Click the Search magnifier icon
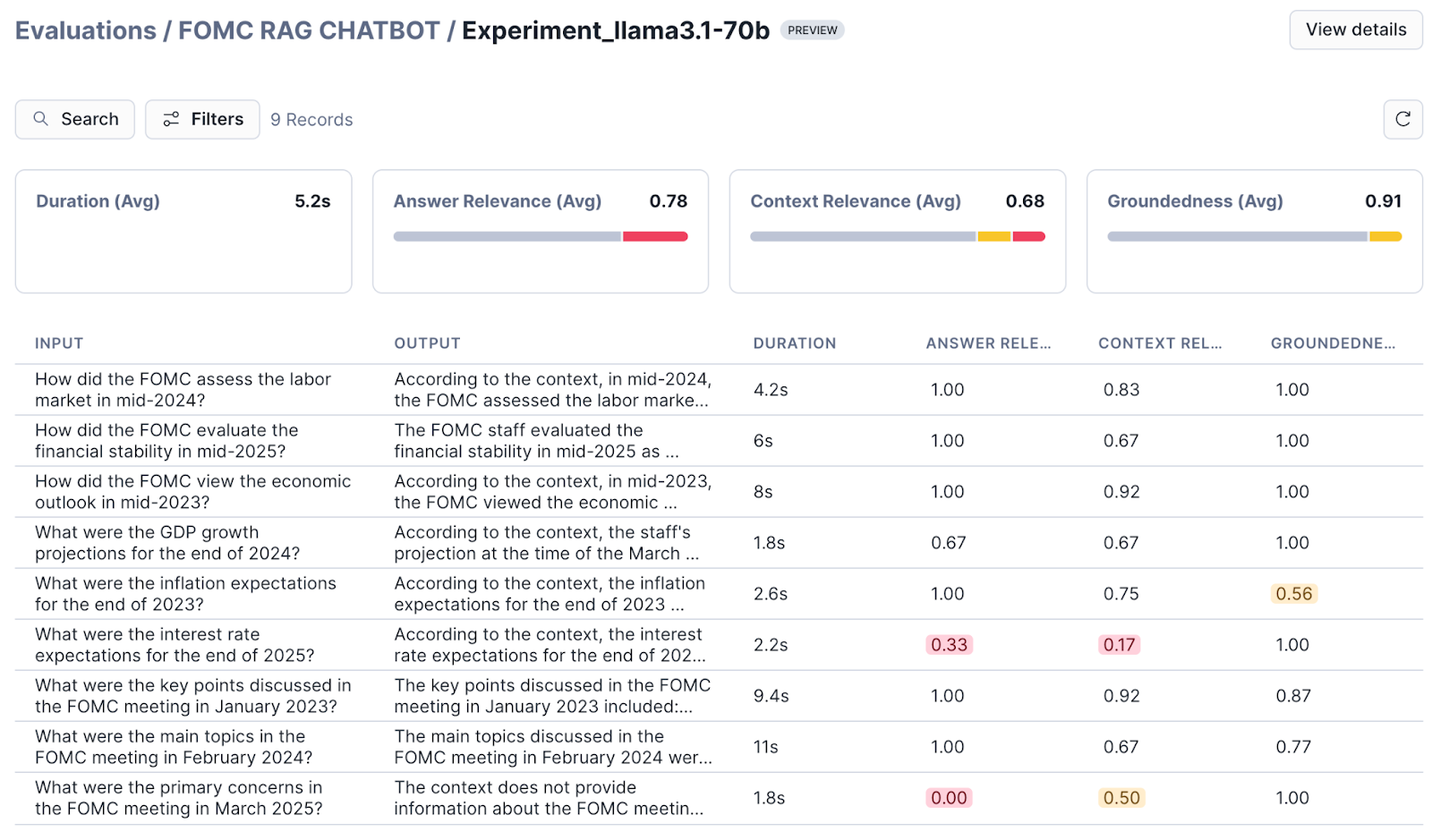 [x=40, y=119]
